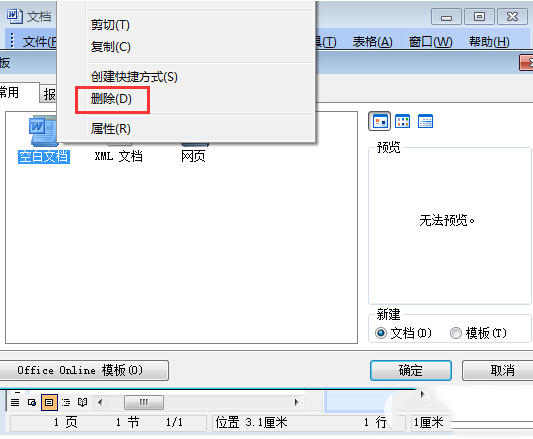The image size is (533, 439).
Task: Select the 文档 radio button
Action: point(381,333)
